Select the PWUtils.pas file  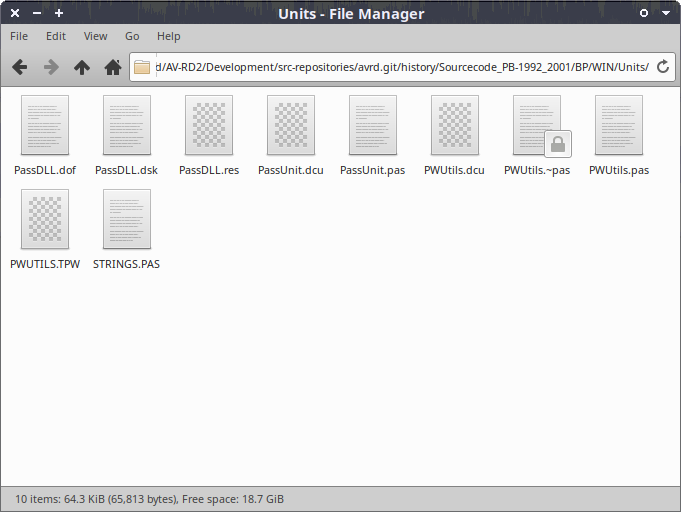click(619, 126)
